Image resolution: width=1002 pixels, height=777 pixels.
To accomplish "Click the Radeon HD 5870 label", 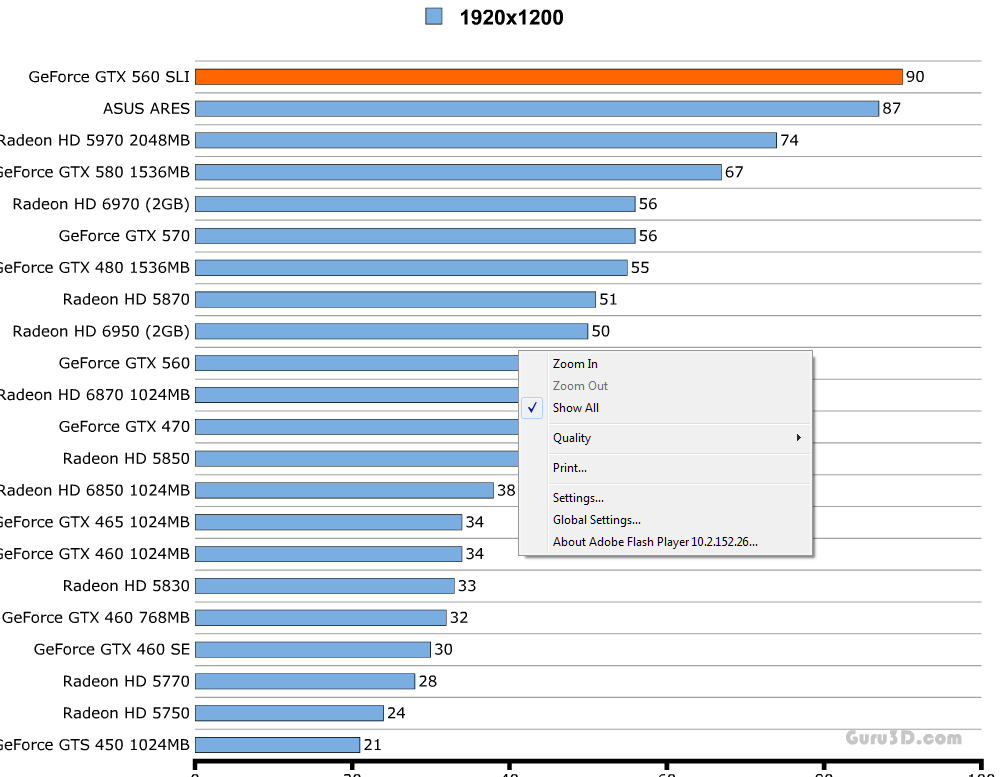I will (x=127, y=300).
